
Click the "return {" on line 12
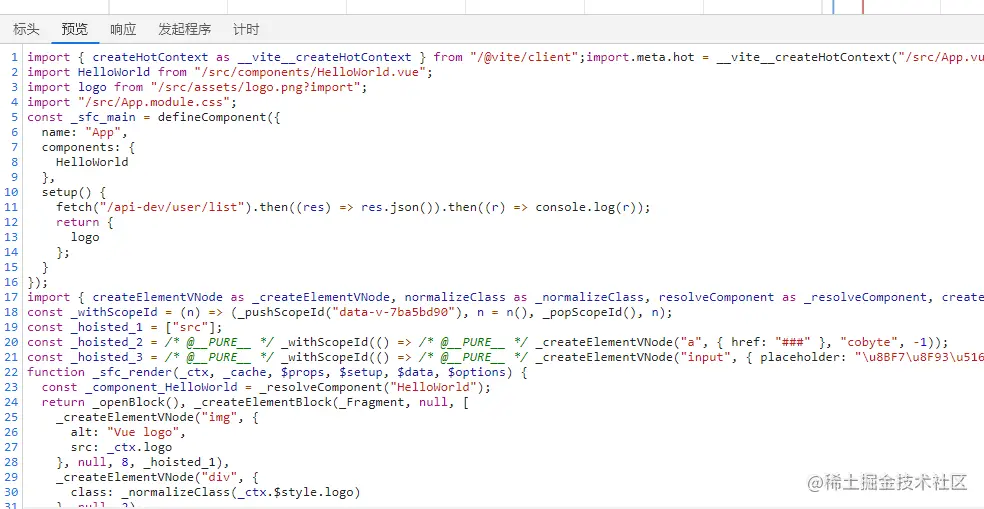coord(85,222)
